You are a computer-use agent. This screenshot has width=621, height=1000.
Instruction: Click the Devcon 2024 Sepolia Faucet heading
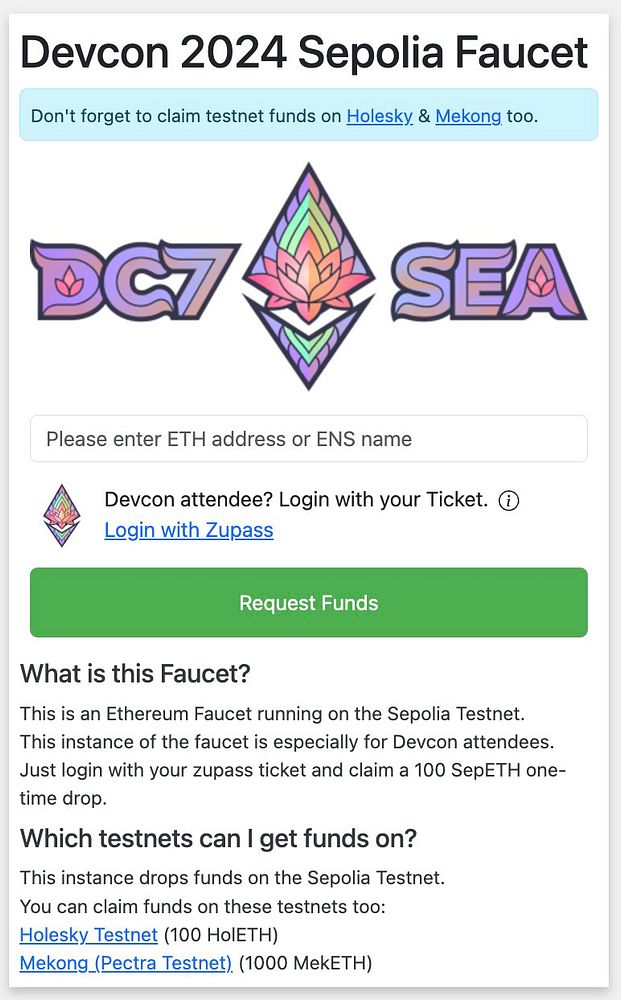[x=304, y=52]
